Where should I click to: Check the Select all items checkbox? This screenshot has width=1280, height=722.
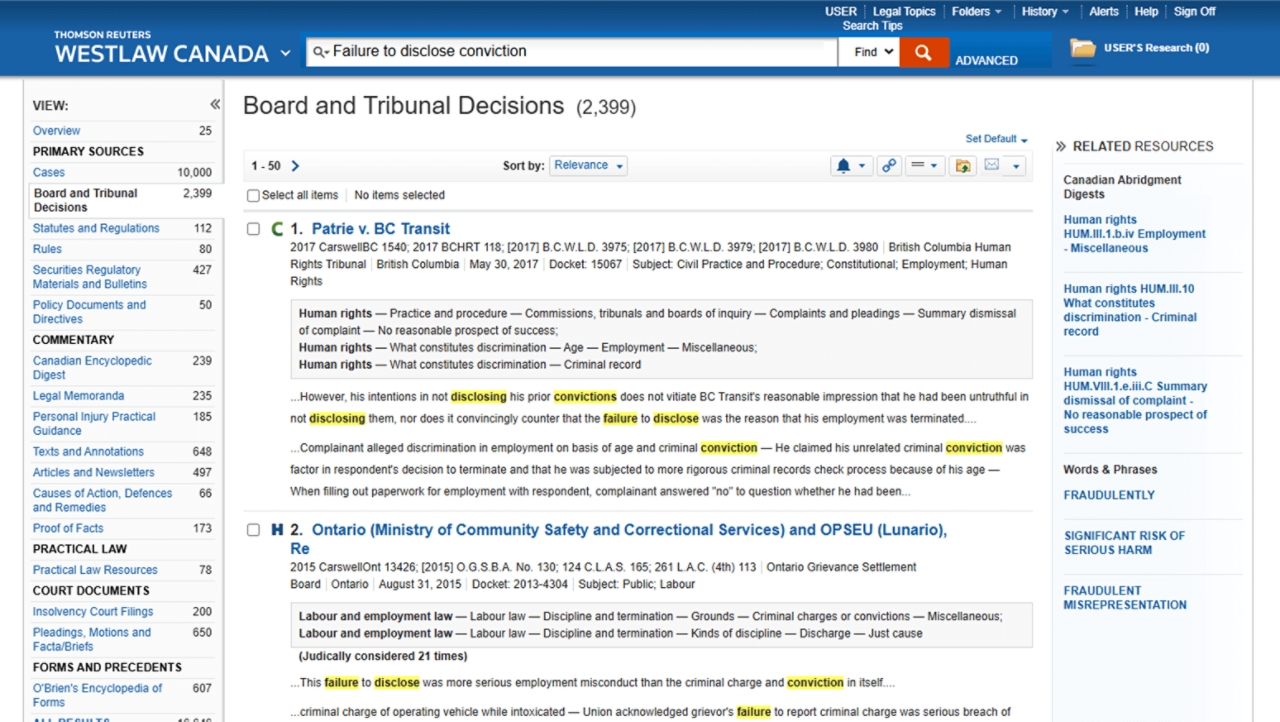[253, 195]
